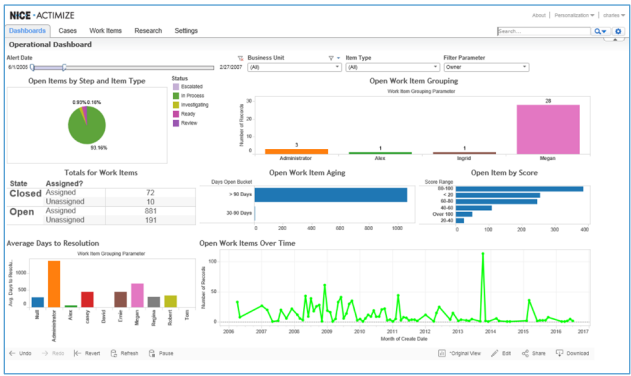Expand the Personalization menu

[574, 15]
